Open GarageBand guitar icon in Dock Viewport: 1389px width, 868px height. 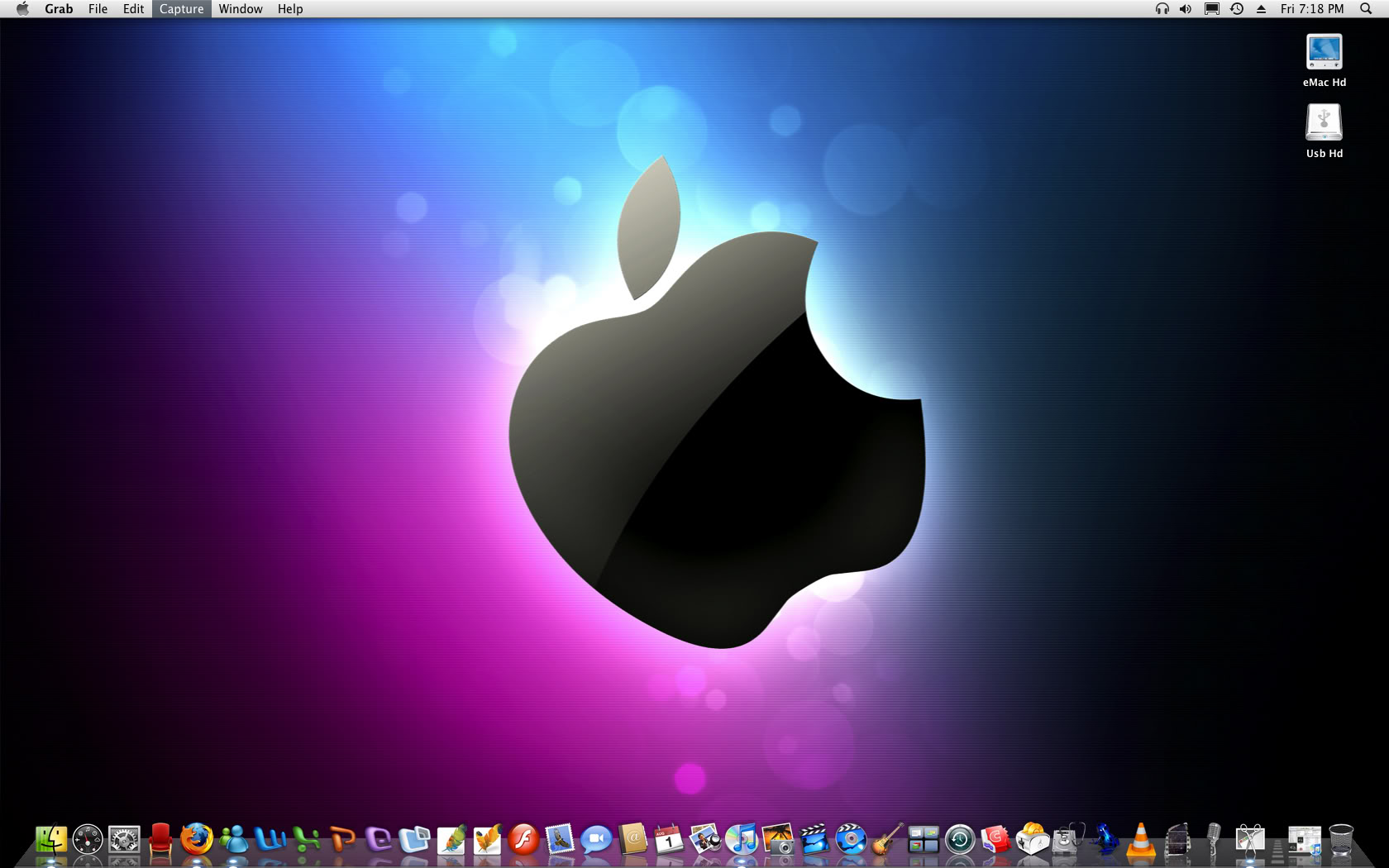point(887,840)
